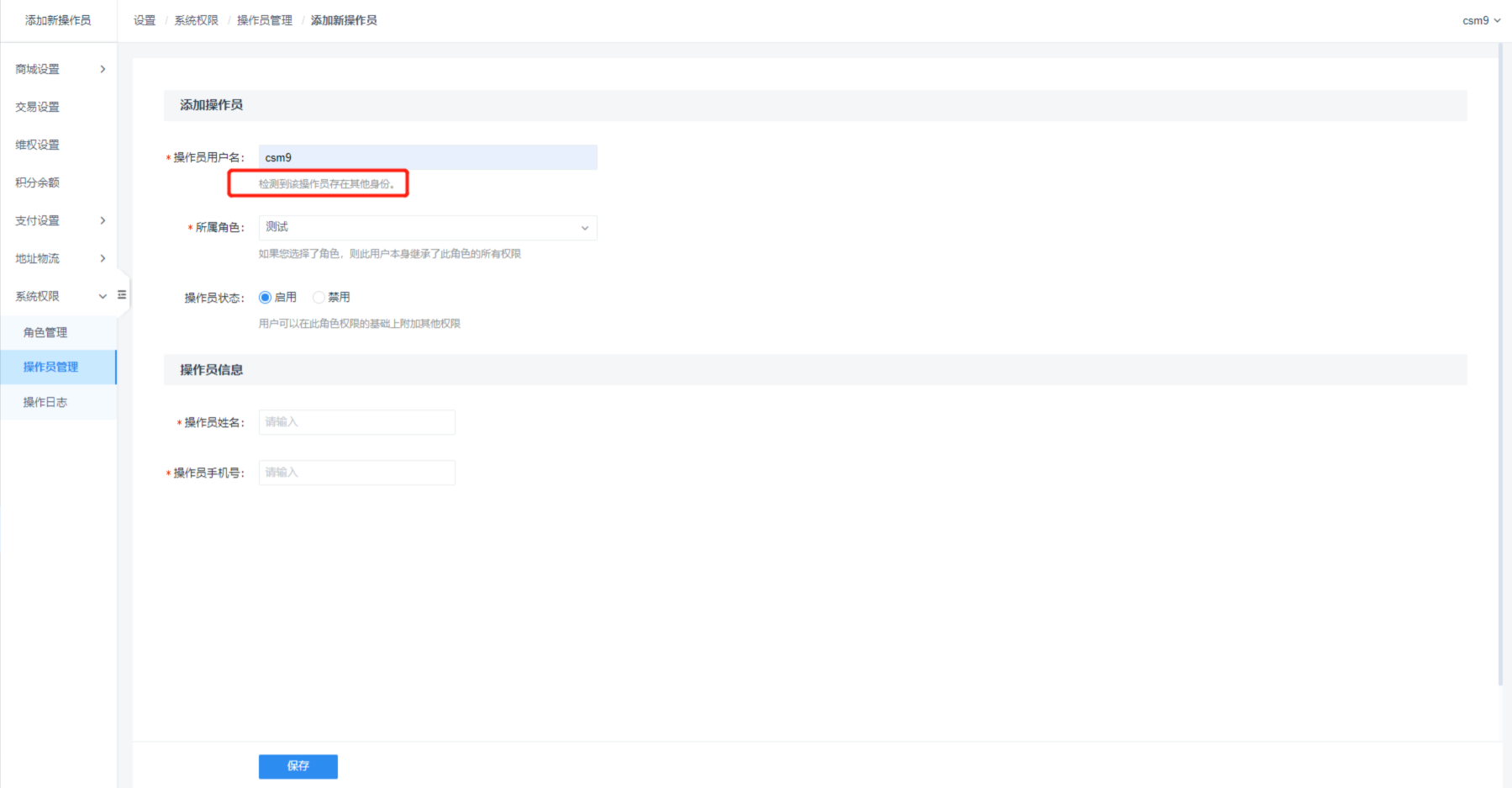Viewport: 1512px width, 788px height.
Task: Go to 交易设置 in sidebar
Action: click(38, 107)
